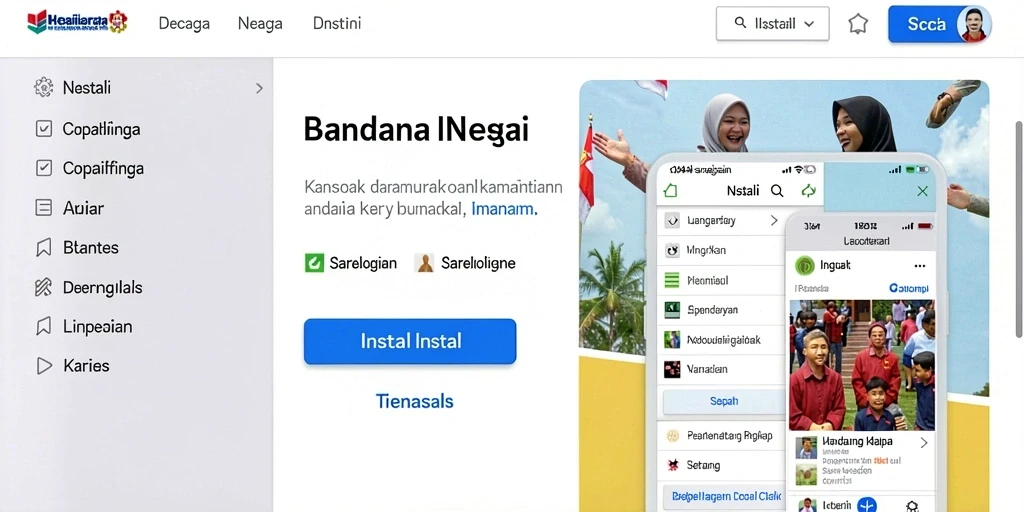Open the Tienasals link
The width and height of the screenshot is (1024, 512).
tap(415, 401)
